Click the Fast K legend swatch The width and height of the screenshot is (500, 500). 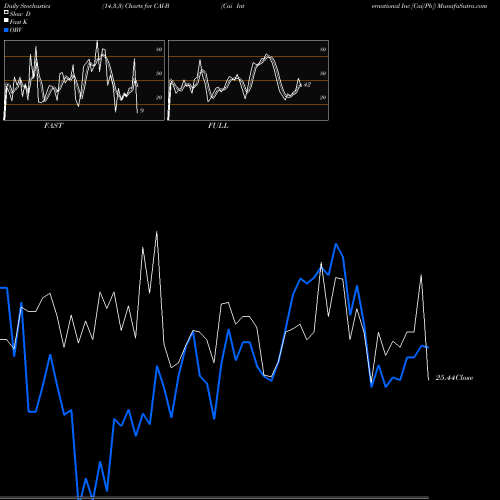click(x=6, y=21)
